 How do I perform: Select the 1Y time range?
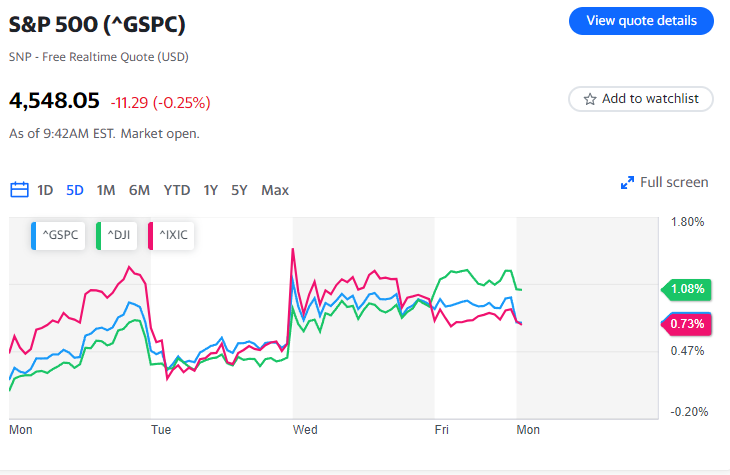(210, 190)
